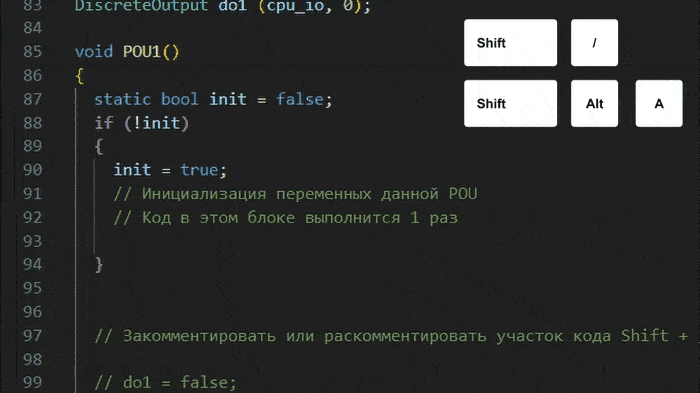700x393 pixels.
Task: Click the slash key overlay
Action: 594,43
